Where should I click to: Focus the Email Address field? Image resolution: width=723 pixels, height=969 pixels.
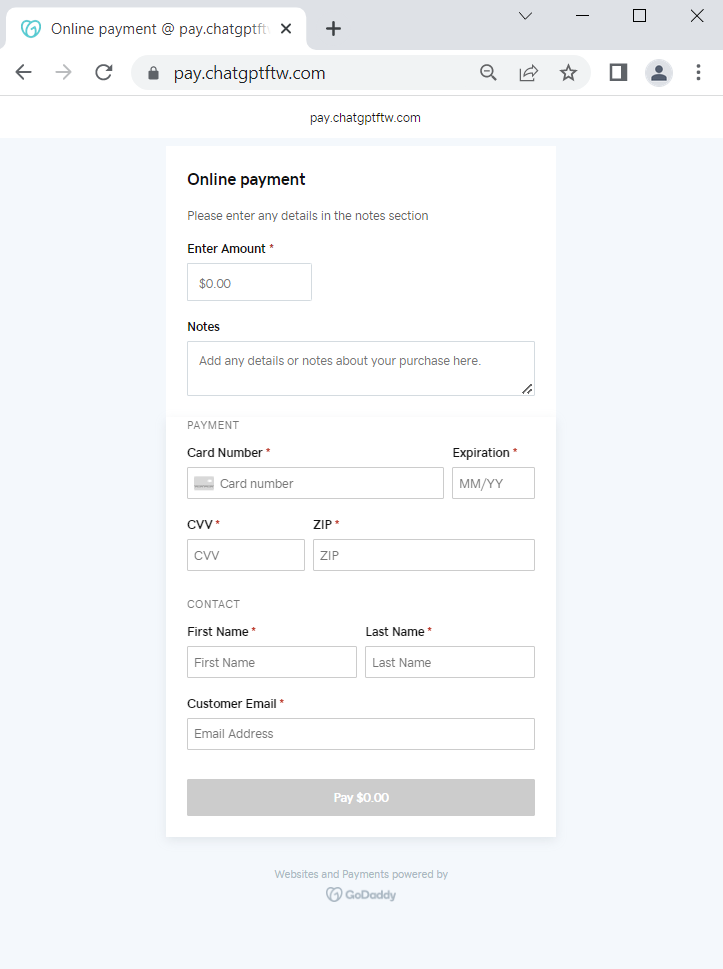(360, 734)
